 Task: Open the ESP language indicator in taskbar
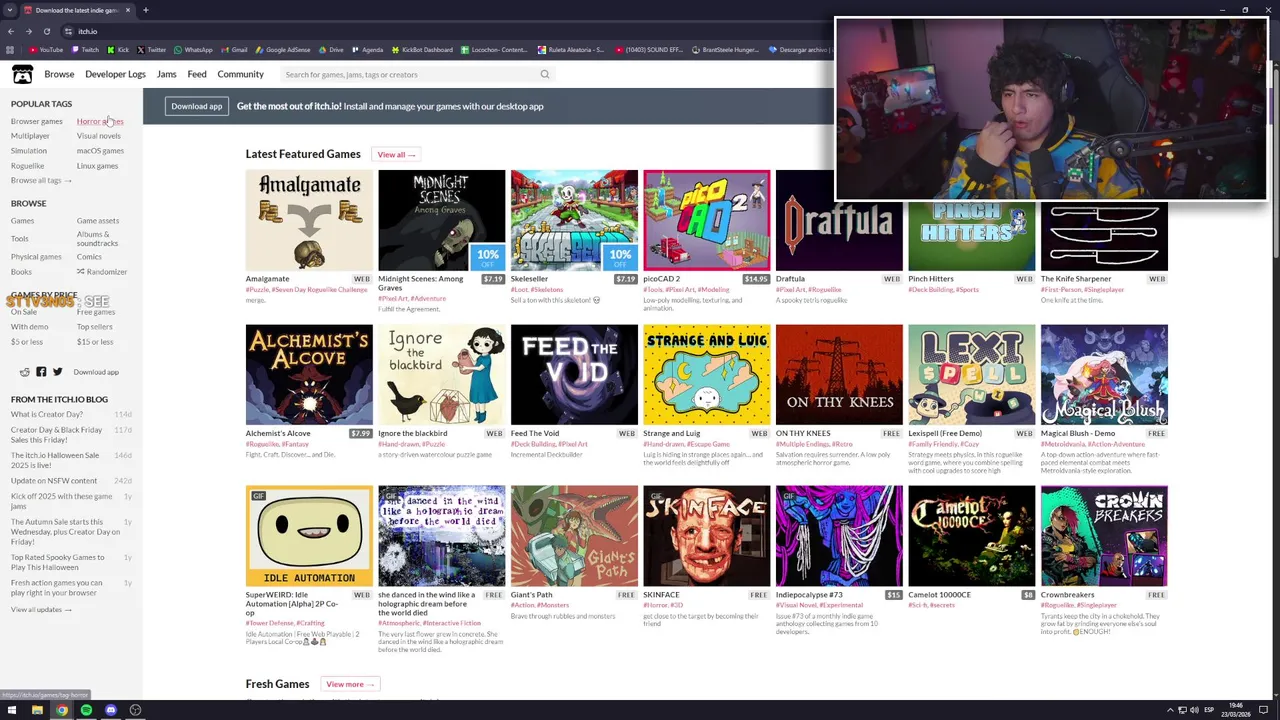[1209, 710]
